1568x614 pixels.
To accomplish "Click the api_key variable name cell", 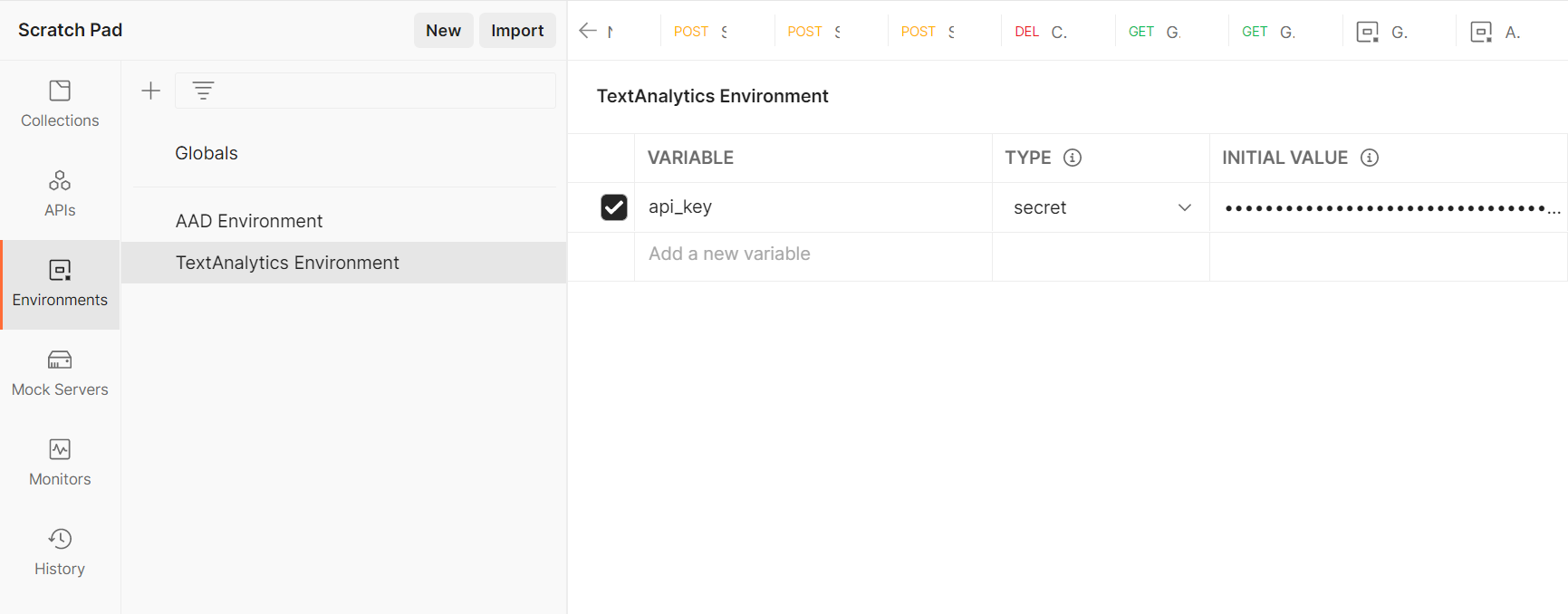I will 813,207.
